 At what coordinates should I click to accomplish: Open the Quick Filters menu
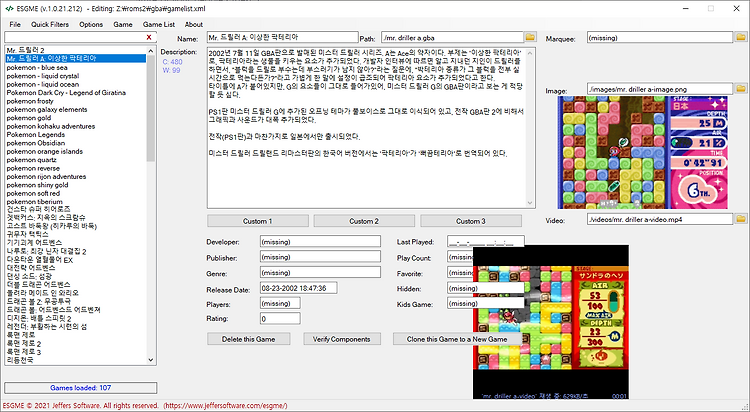pyautogui.click(x=50, y=24)
